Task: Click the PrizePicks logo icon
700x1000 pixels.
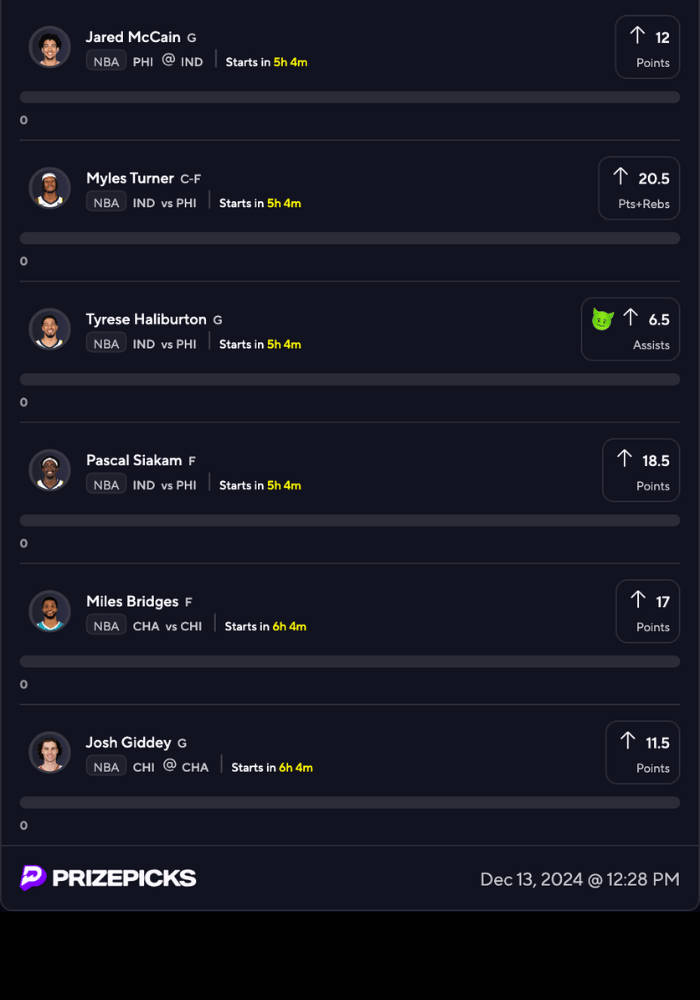Action: [x=33, y=878]
